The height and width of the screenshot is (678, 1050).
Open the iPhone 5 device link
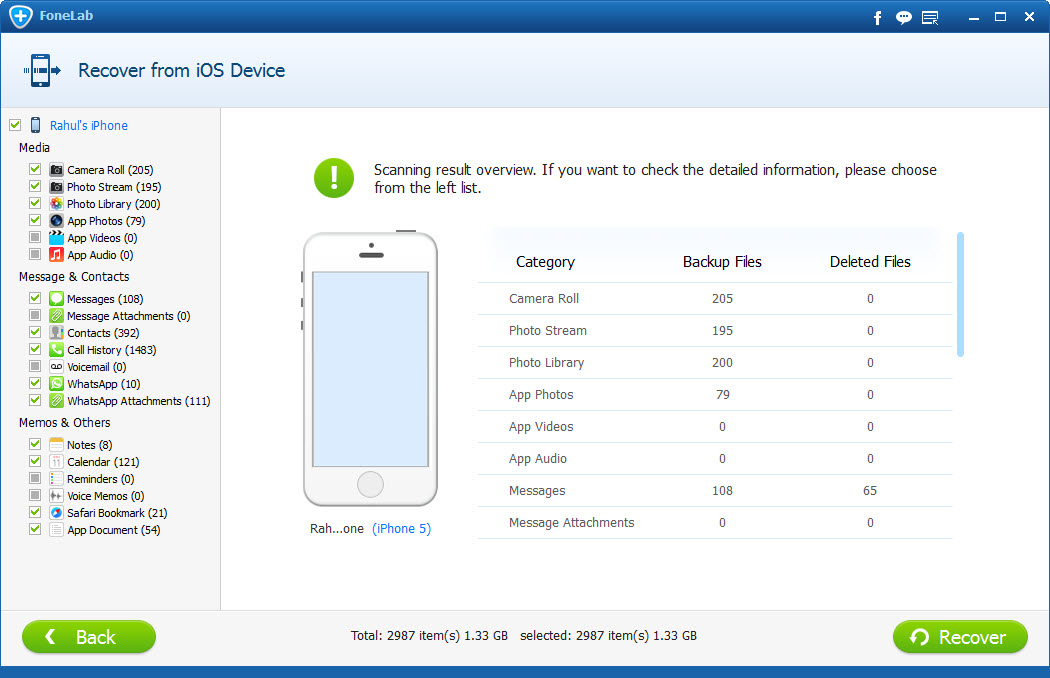pos(402,528)
